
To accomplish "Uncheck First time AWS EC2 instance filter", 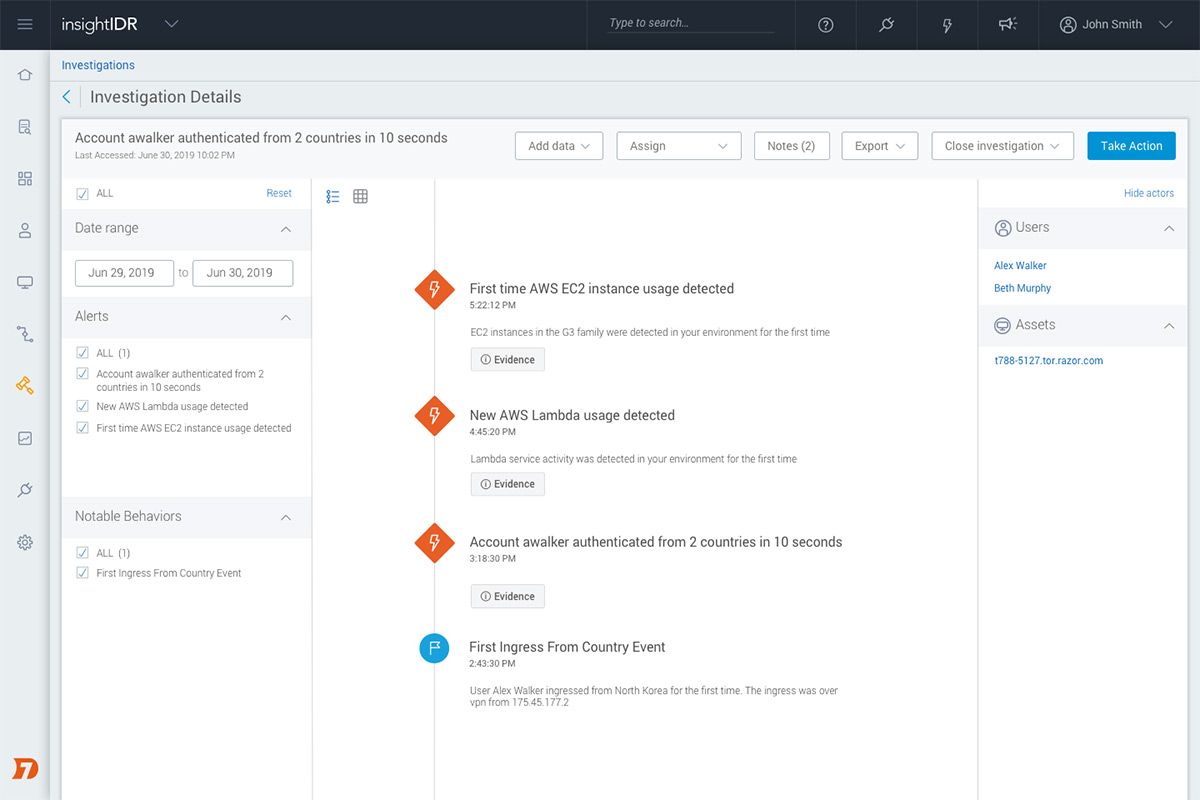I will (83, 428).
